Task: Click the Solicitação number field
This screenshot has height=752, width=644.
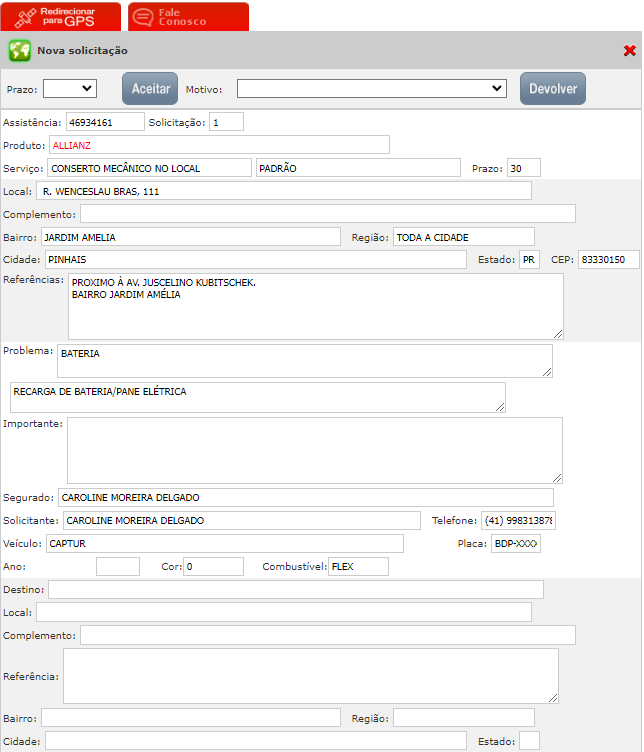Action: point(226,122)
